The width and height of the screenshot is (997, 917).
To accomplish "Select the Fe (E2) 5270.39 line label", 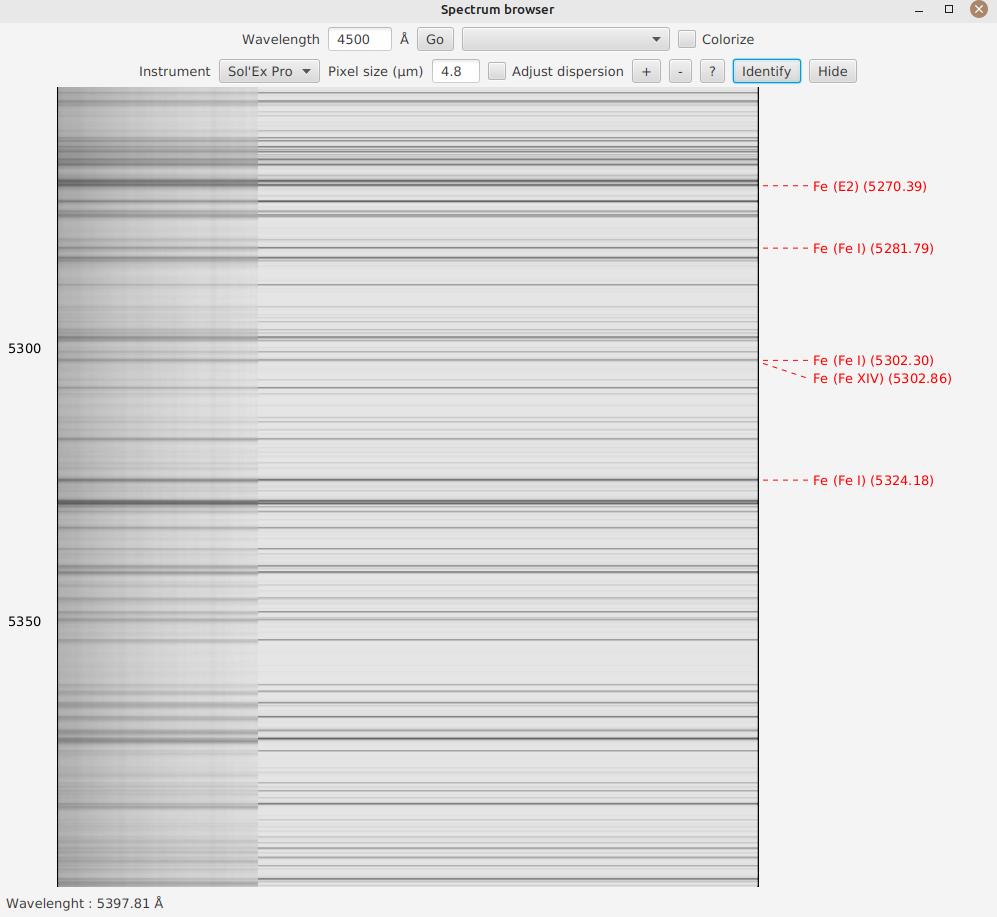I will pos(869,186).
